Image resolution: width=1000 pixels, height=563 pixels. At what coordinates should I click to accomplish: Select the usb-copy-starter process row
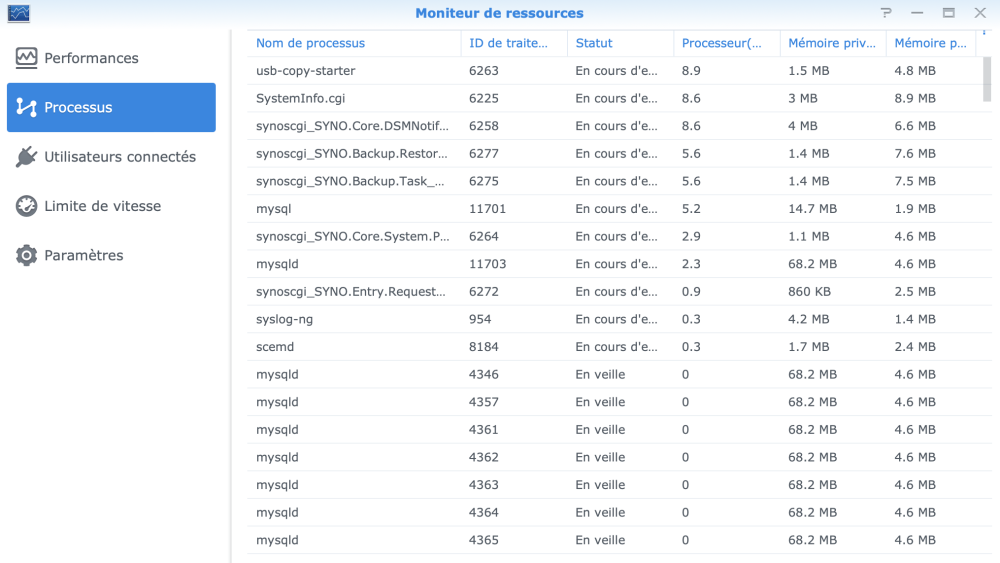(306, 71)
